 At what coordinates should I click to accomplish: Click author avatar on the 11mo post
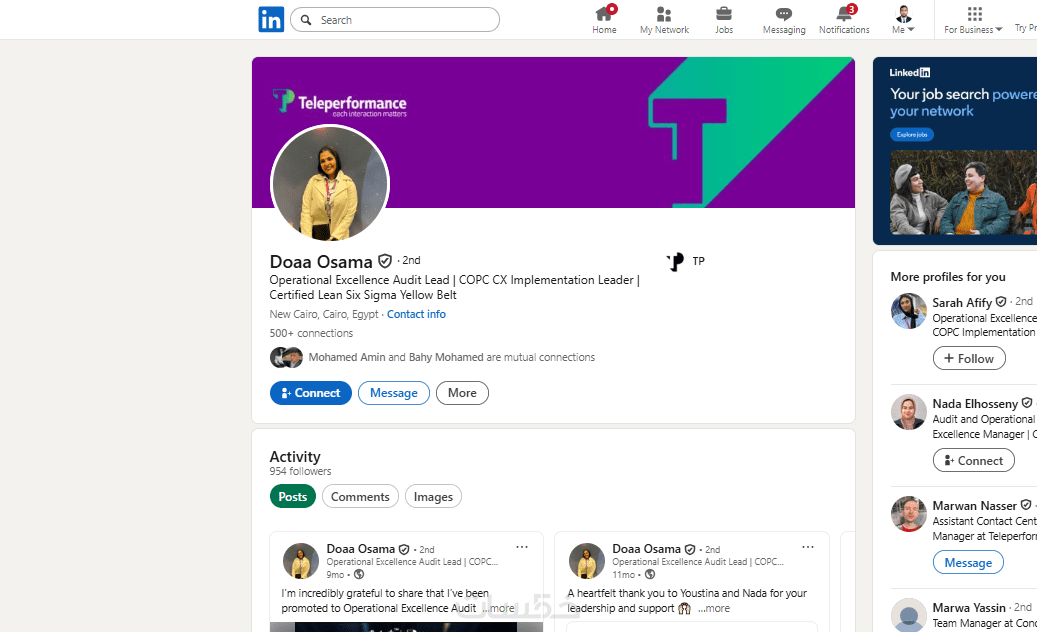point(587,561)
